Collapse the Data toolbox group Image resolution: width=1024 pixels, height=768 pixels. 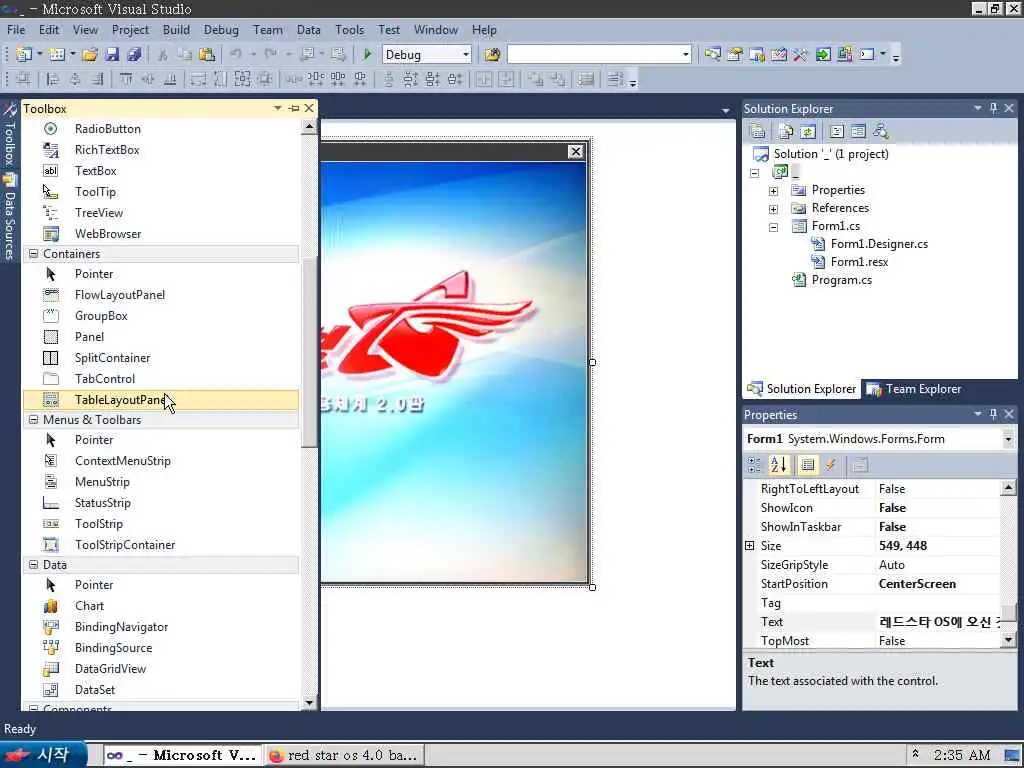pos(33,564)
